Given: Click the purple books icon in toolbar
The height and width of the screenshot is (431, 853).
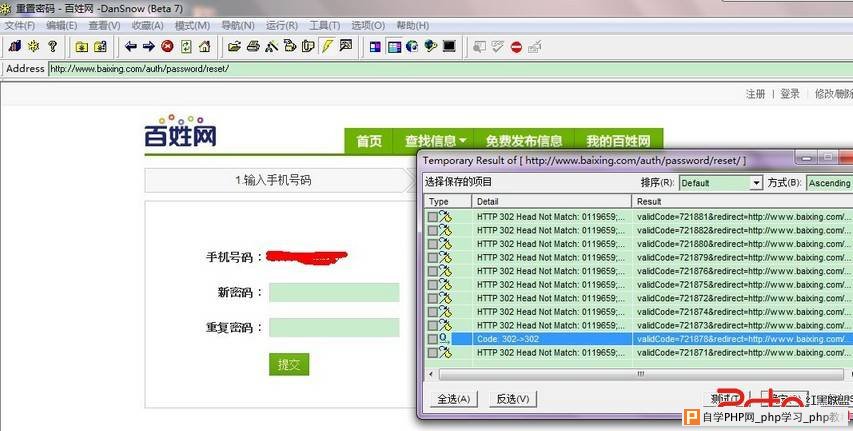Looking at the screenshot, I should tap(15, 46).
